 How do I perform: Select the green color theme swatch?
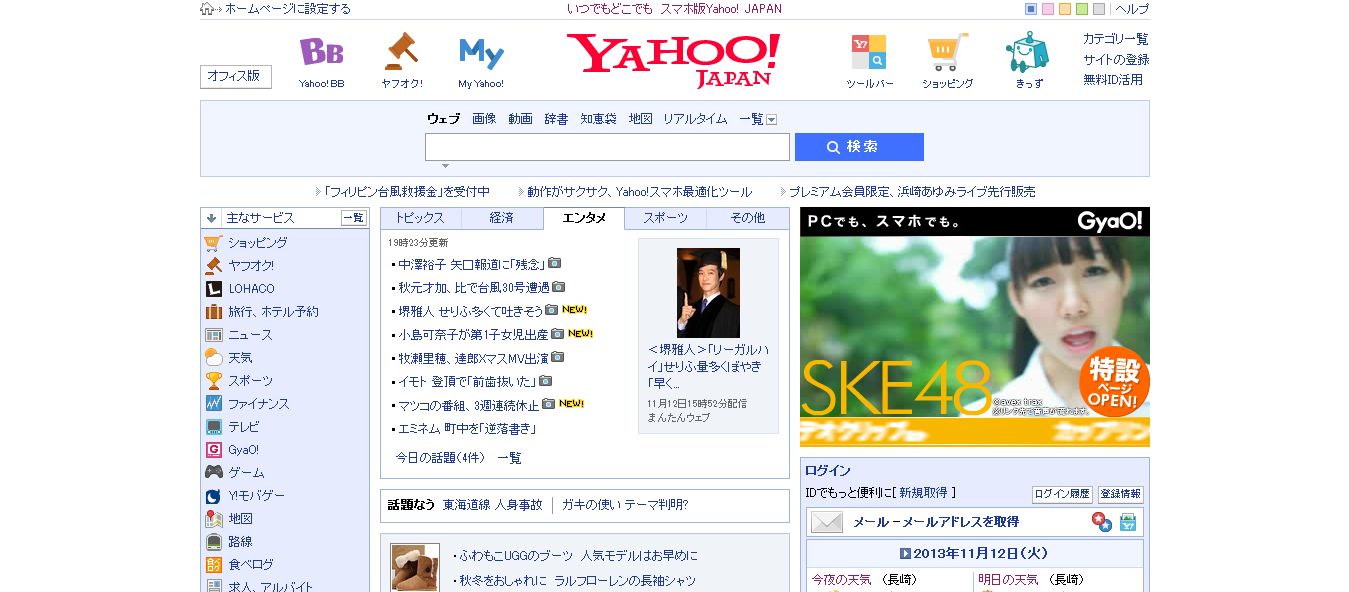point(1082,9)
